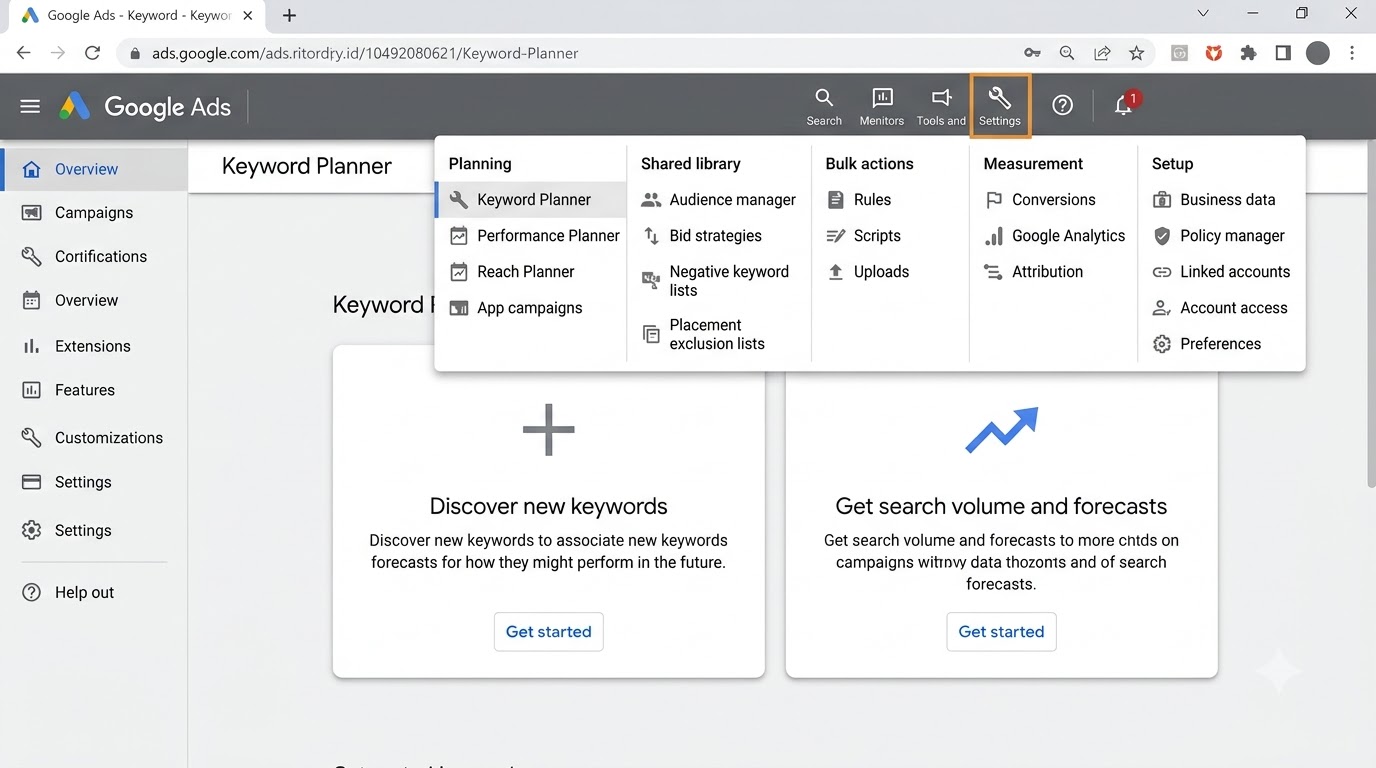This screenshot has height=768, width=1376.
Task: Go back to the previous page
Action: tap(24, 53)
